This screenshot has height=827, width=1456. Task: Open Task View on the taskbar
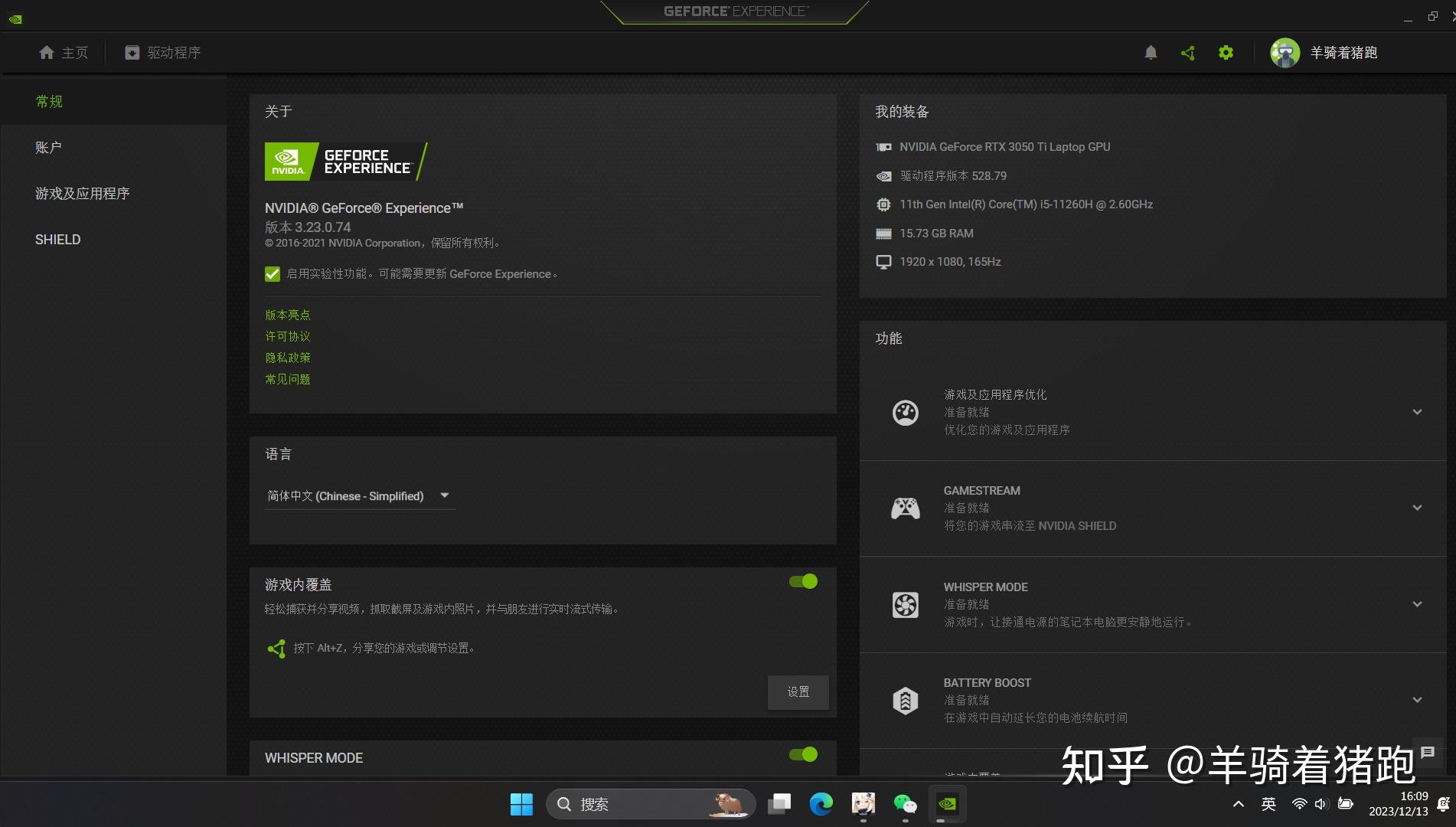point(779,804)
